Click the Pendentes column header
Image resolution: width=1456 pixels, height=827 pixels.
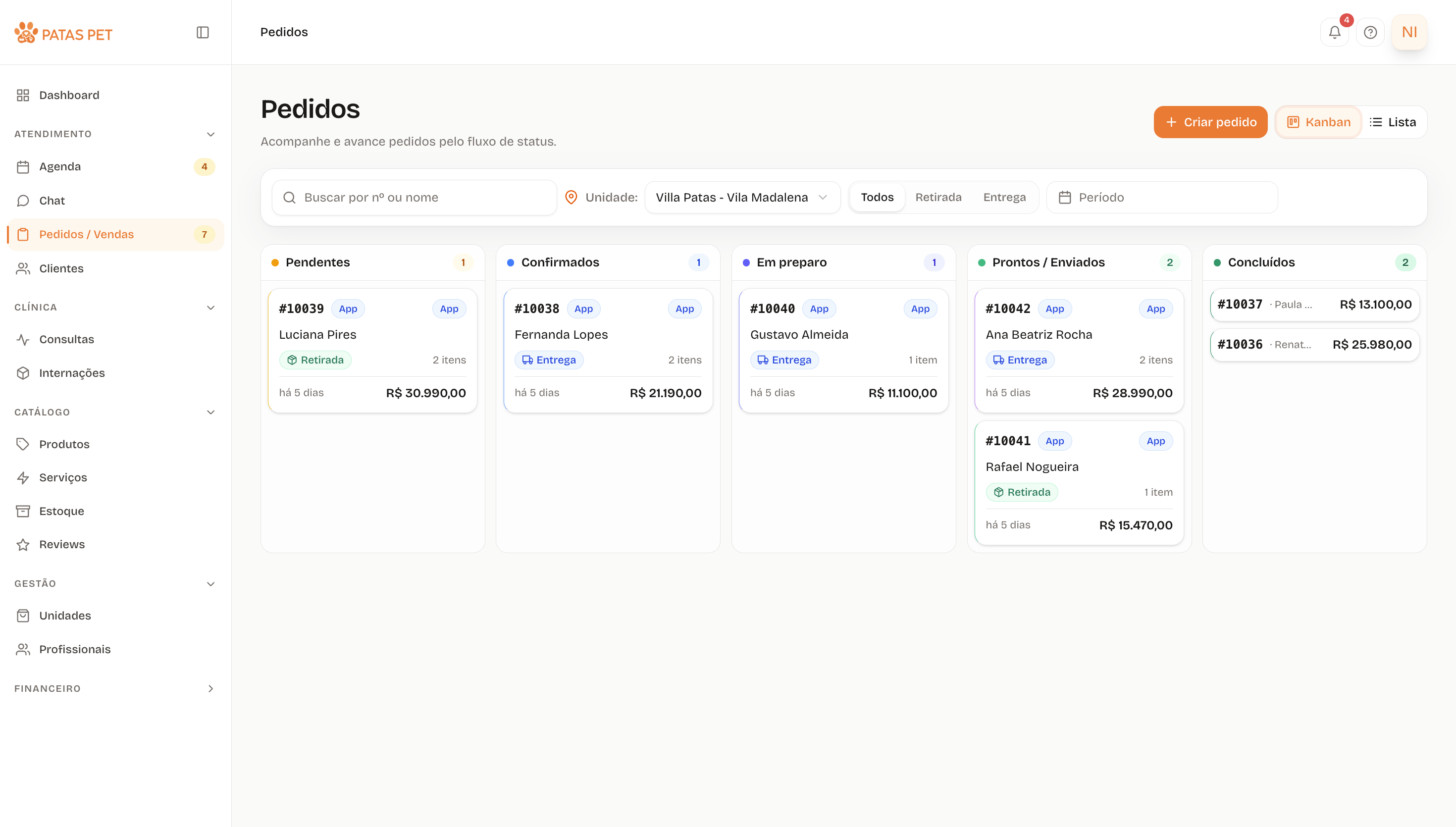click(x=372, y=262)
